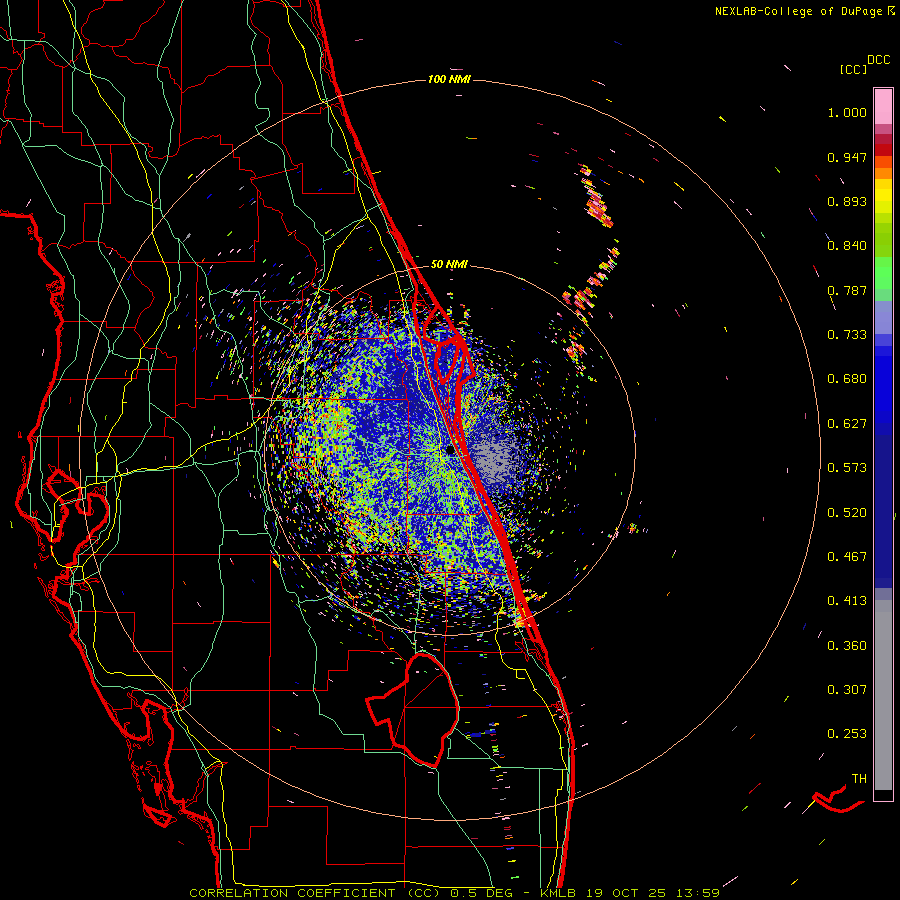900x900 pixels.
Task: Pick the bright green colorbar segment
Action: coord(883,273)
